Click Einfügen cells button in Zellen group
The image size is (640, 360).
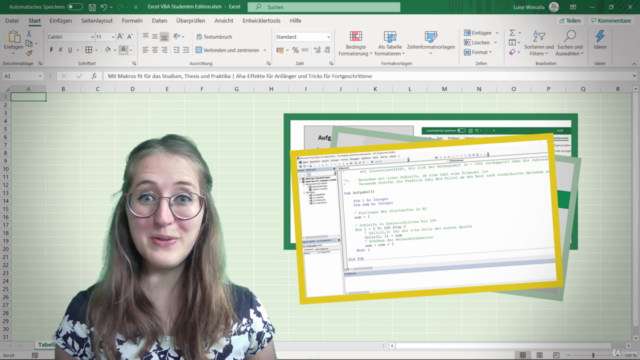[x=478, y=33]
